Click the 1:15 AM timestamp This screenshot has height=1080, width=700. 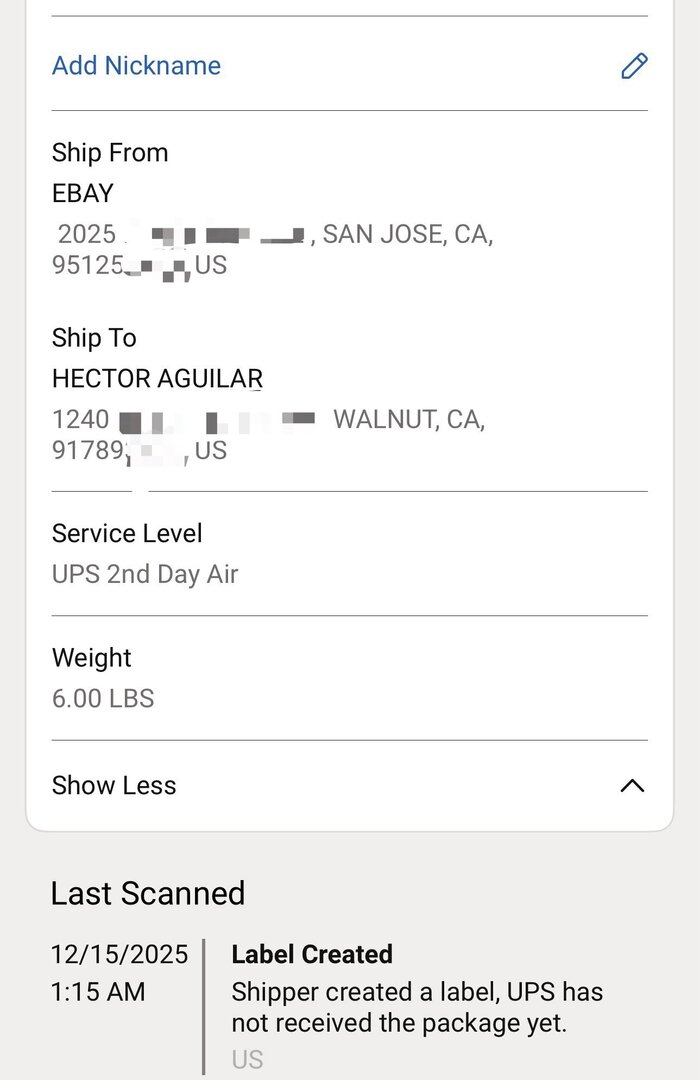click(x=95, y=992)
